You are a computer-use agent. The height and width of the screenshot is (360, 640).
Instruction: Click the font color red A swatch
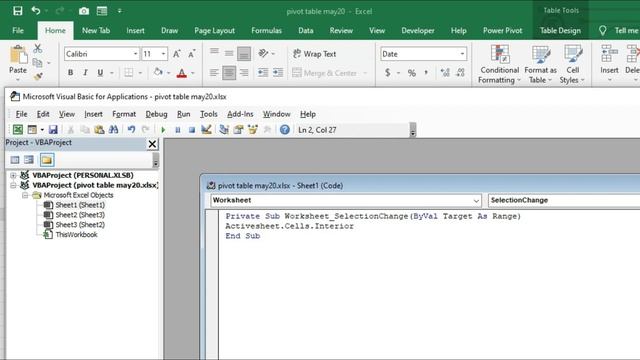[182, 73]
